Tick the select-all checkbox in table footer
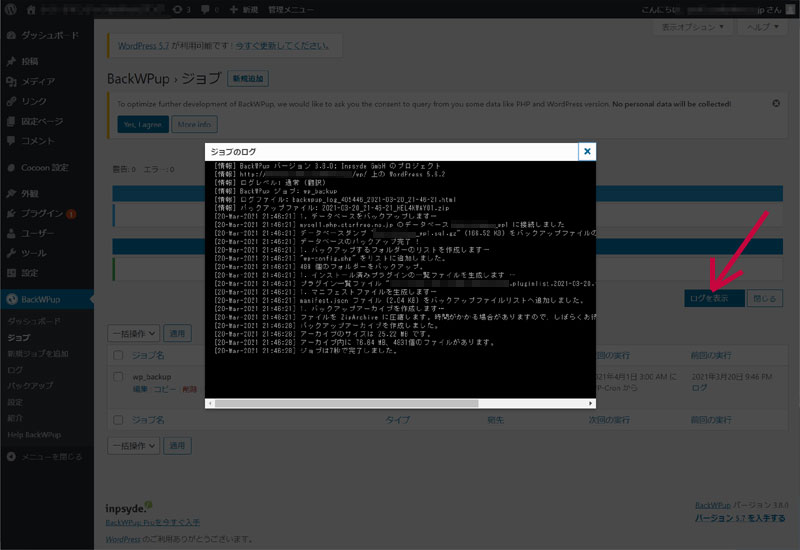 pyautogui.click(x=118, y=420)
